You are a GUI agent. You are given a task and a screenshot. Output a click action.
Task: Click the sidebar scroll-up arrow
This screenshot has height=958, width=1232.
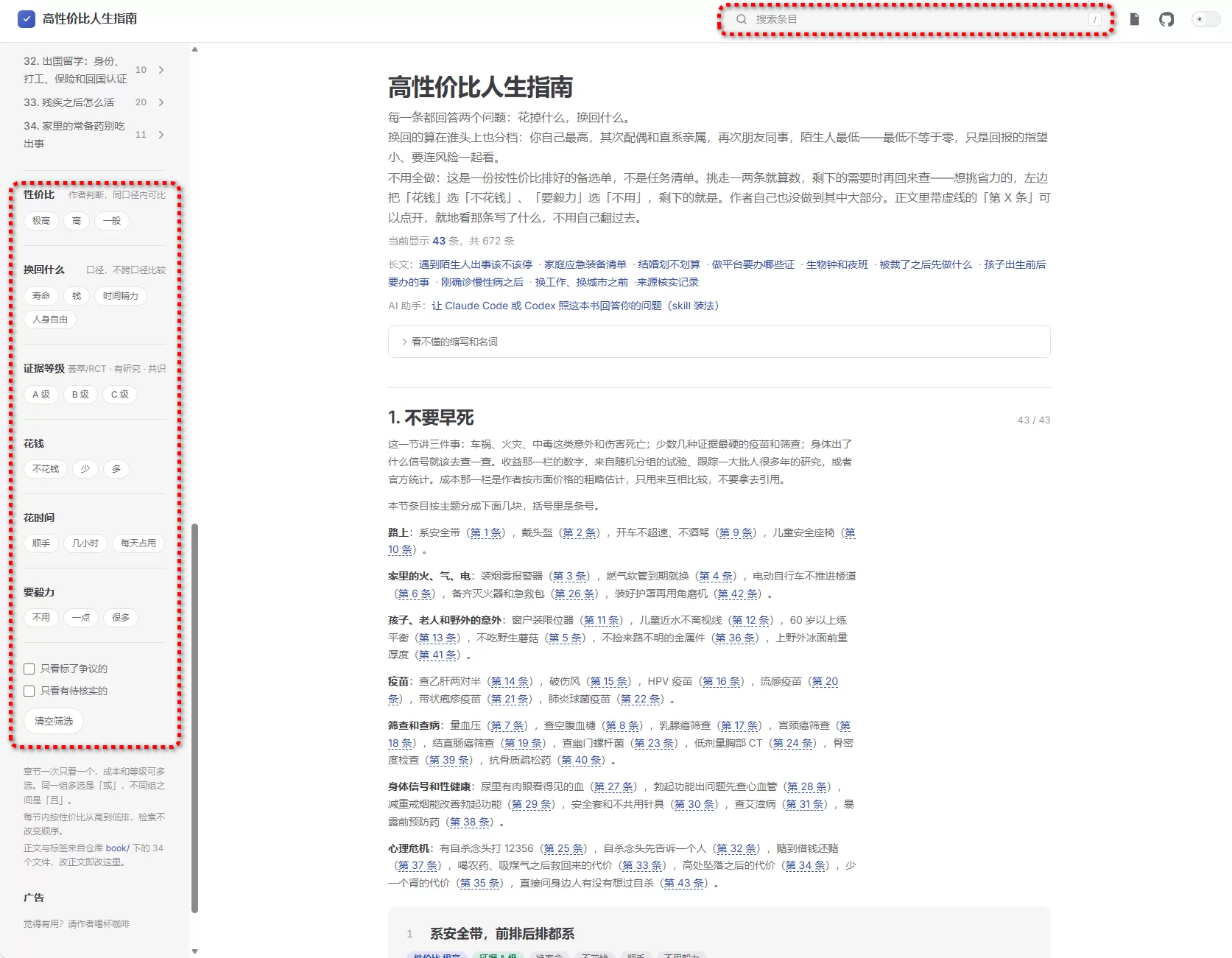pyautogui.click(x=194, y=49)
